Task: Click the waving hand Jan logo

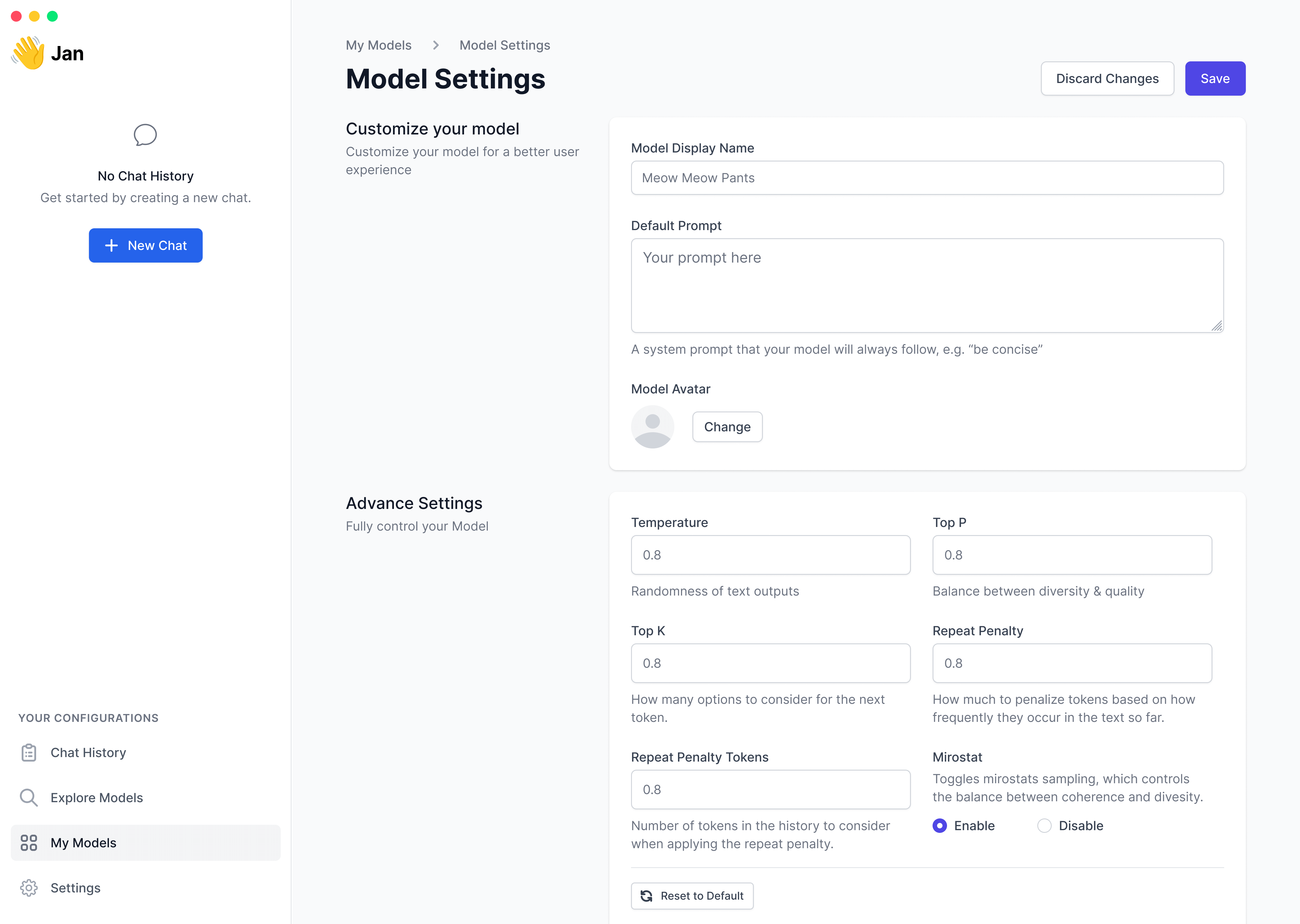Action: tap(28, 53)
